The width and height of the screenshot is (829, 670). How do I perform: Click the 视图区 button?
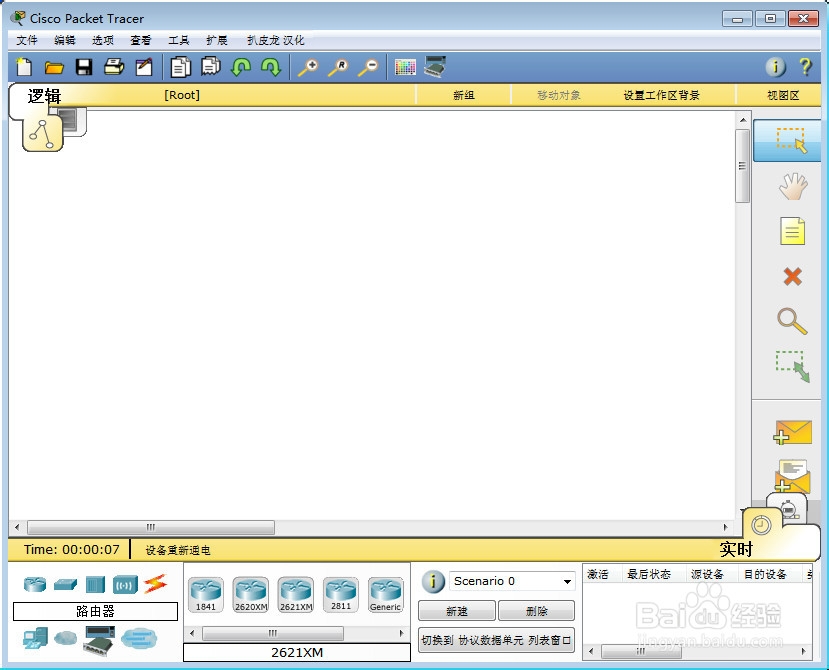point(783,95)
